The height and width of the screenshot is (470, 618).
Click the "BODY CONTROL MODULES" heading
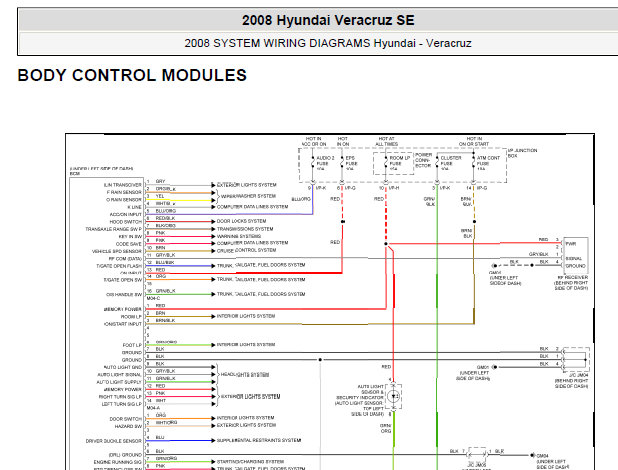[x=132, y=75]
